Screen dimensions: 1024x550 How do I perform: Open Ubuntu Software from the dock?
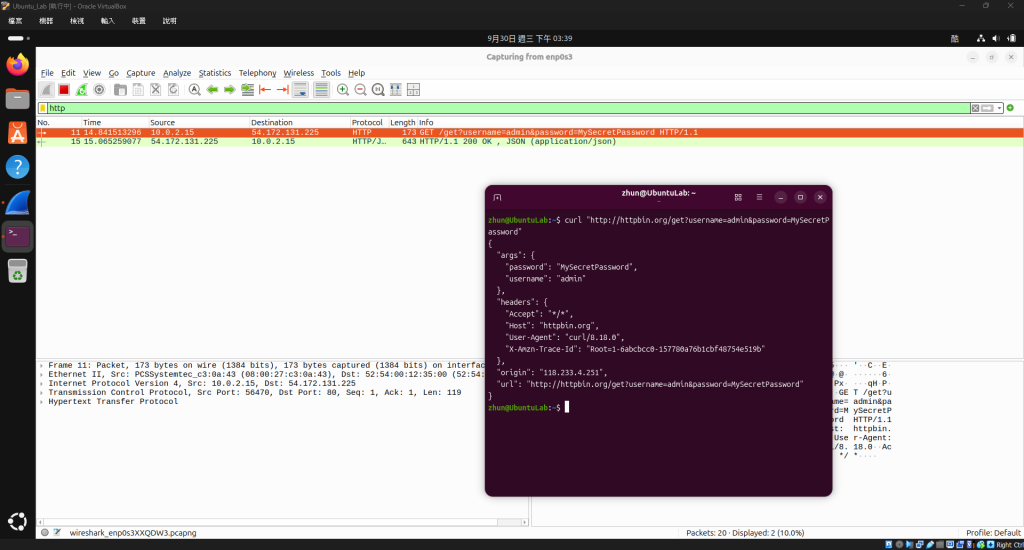coord(18,133)
